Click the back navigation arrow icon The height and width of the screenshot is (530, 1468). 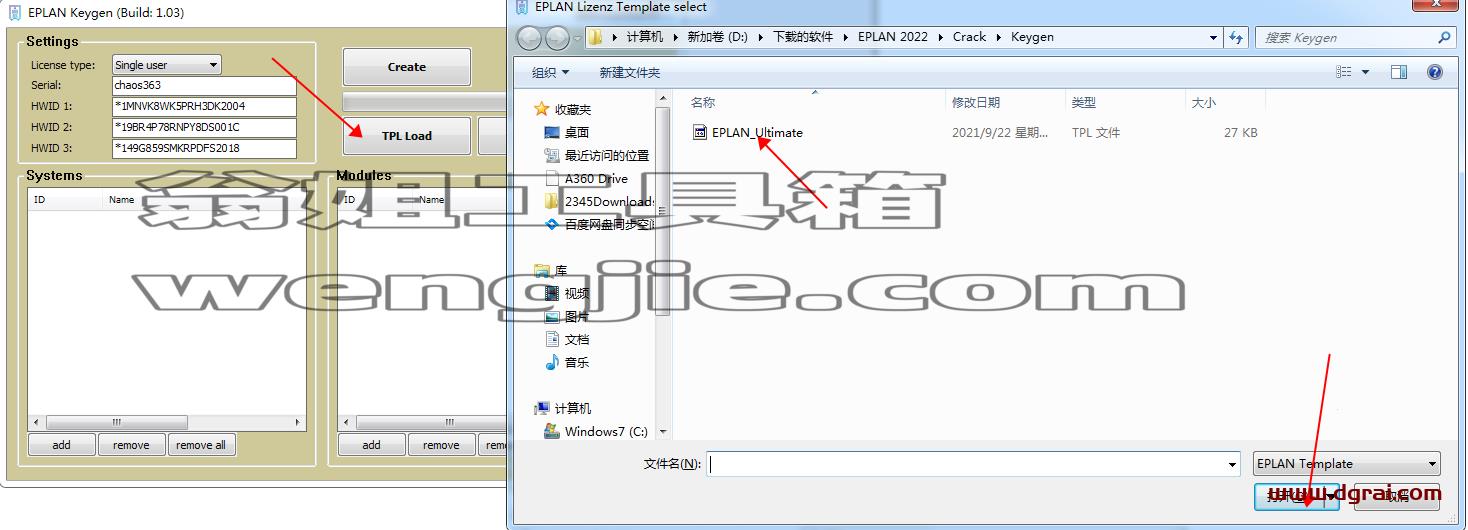[529, 38]
